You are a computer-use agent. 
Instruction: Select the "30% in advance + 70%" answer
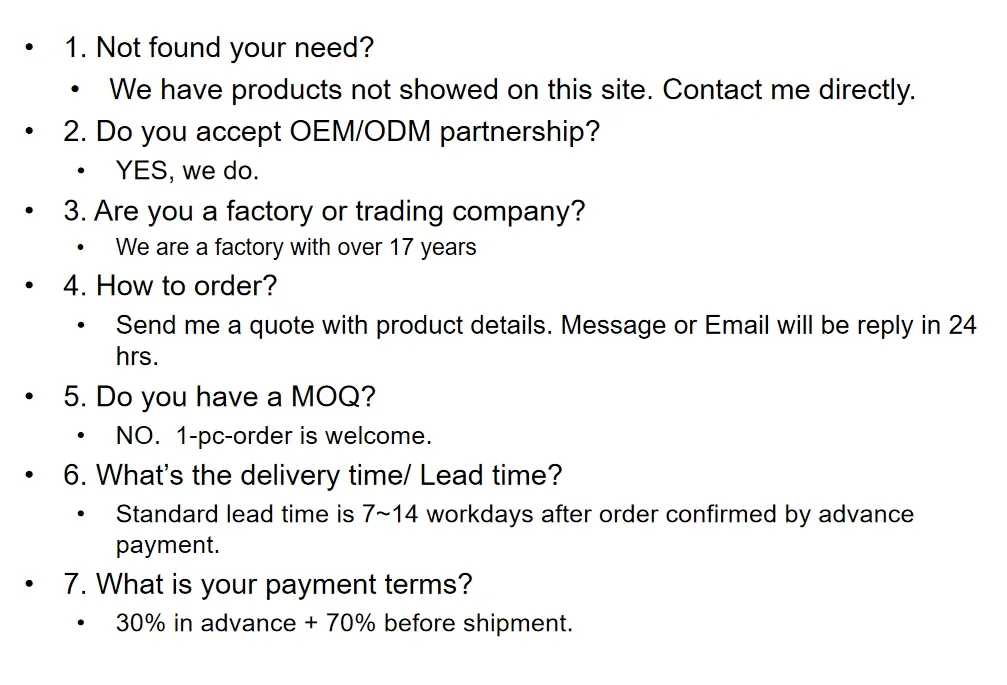click(344, 623)
